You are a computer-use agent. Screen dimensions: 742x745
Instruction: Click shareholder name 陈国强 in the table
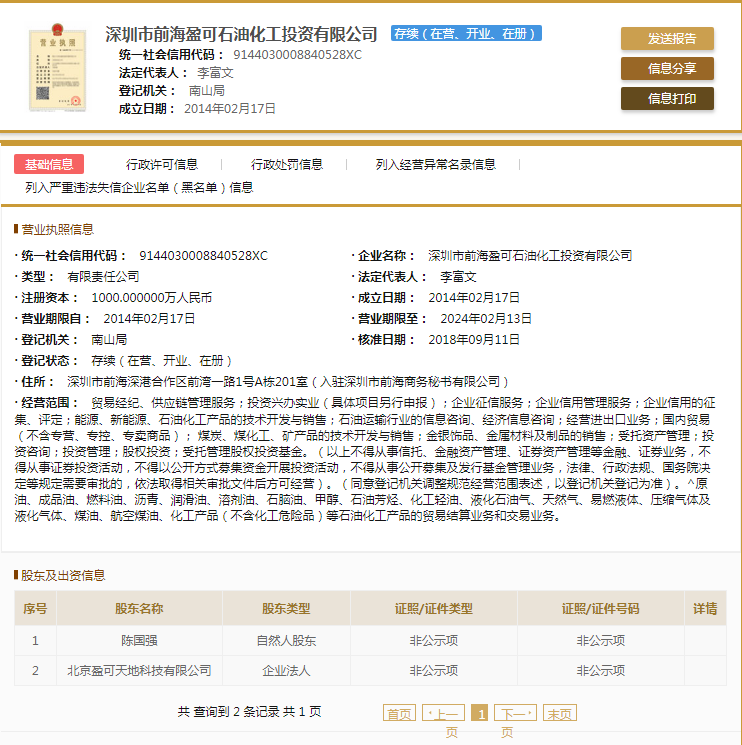tap(139, 641)
